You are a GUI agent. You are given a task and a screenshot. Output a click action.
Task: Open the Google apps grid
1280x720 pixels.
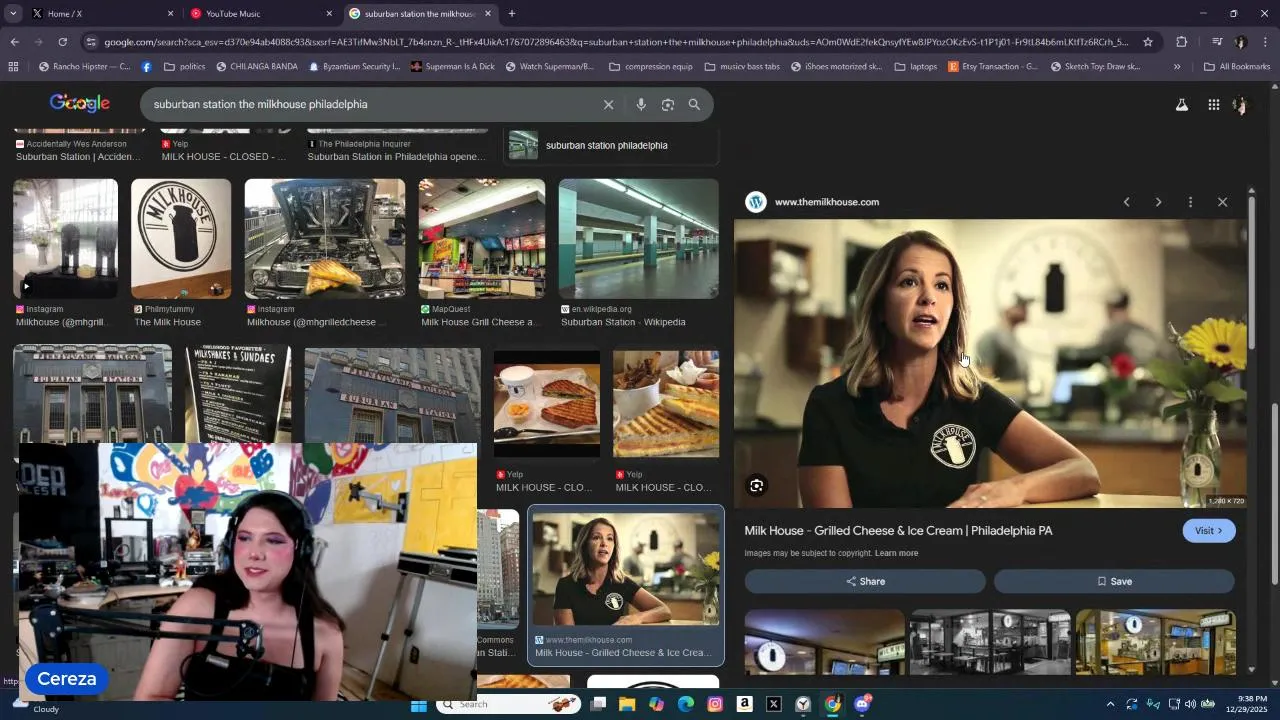tap(1213, 105)
